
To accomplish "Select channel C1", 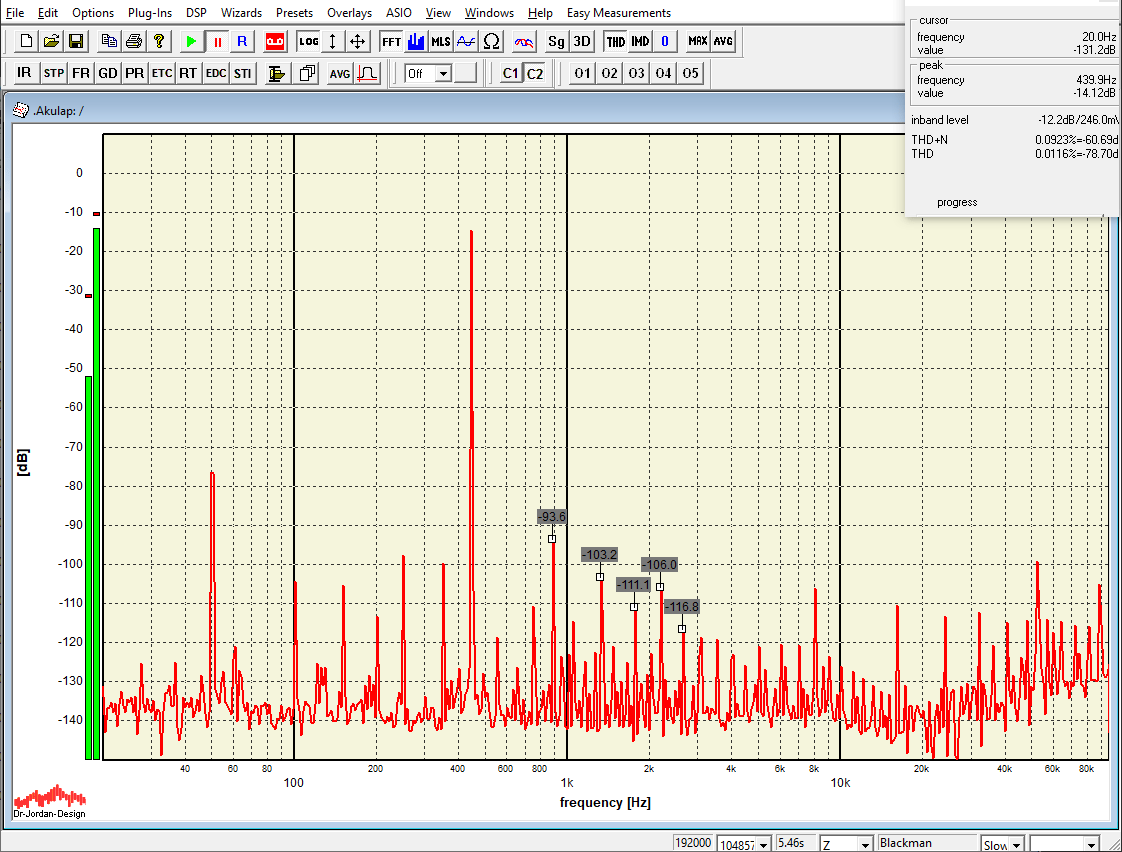I will 510,73.
